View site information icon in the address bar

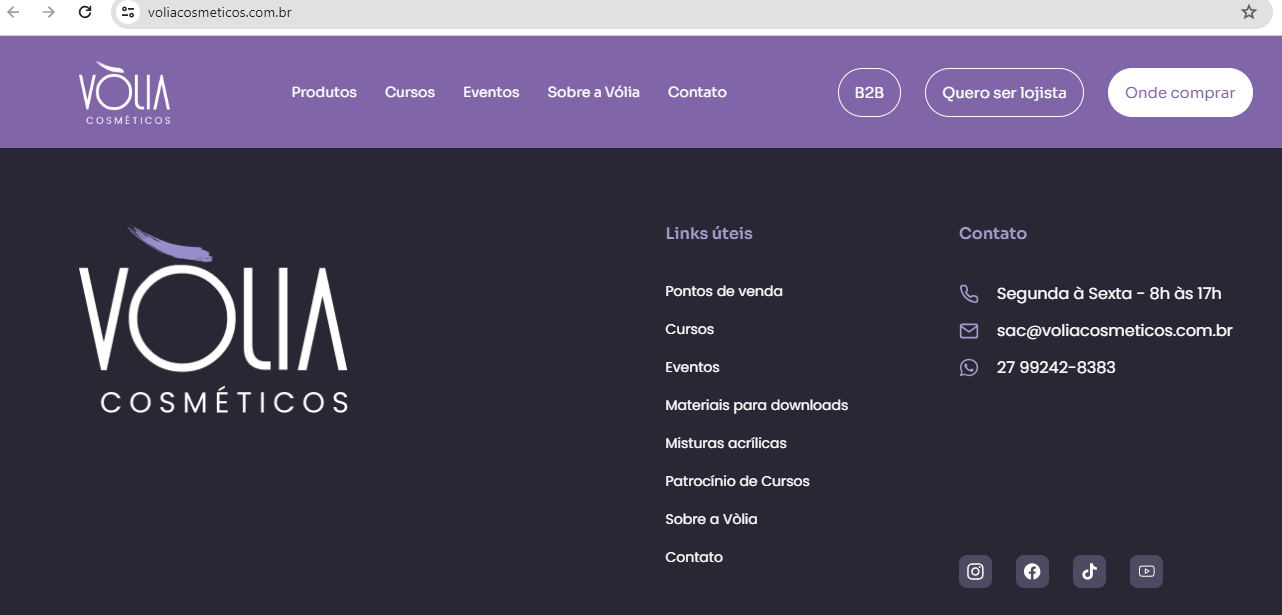coord(128,12)
